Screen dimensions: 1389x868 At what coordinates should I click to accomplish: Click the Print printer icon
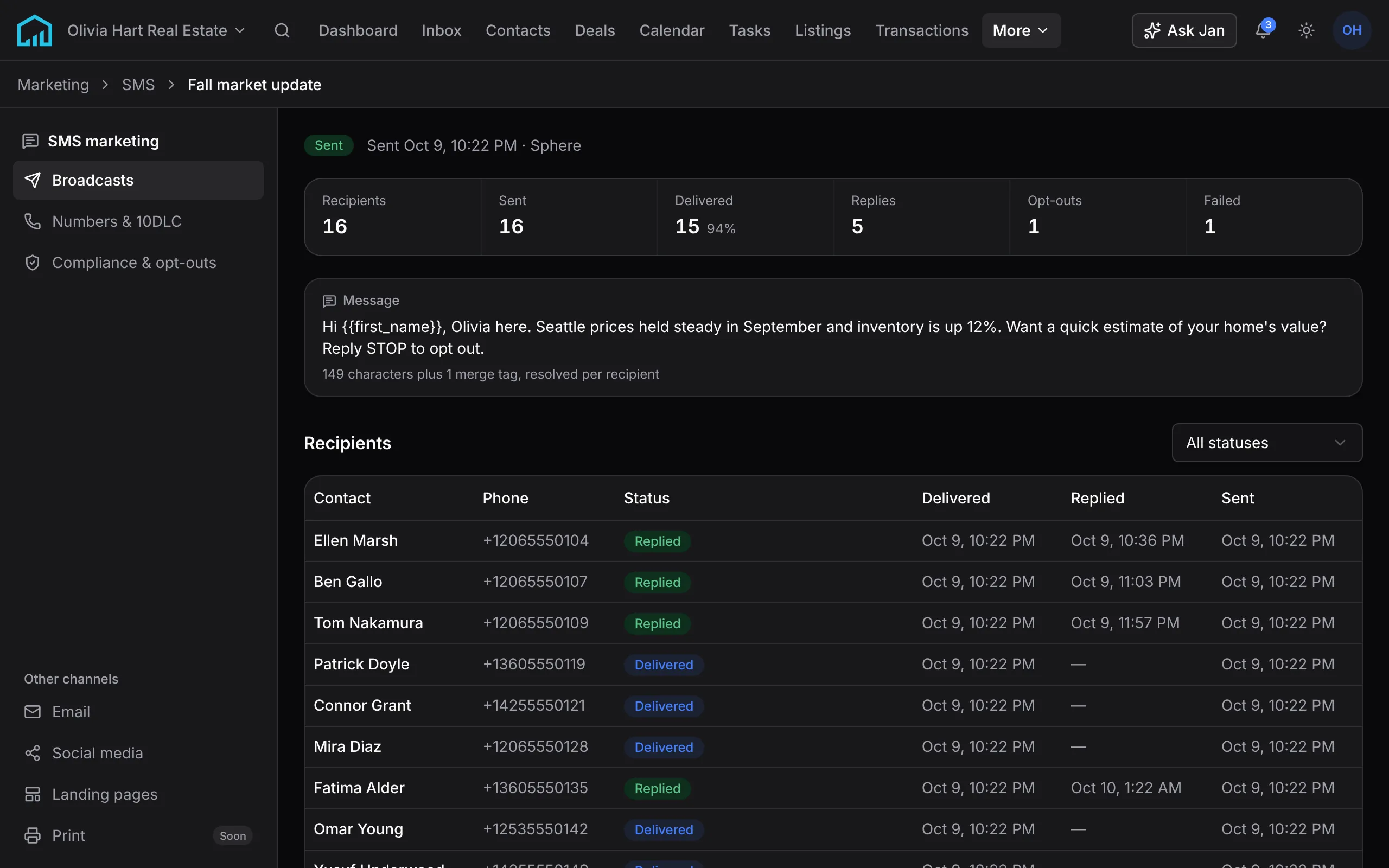tap(33, 835)
